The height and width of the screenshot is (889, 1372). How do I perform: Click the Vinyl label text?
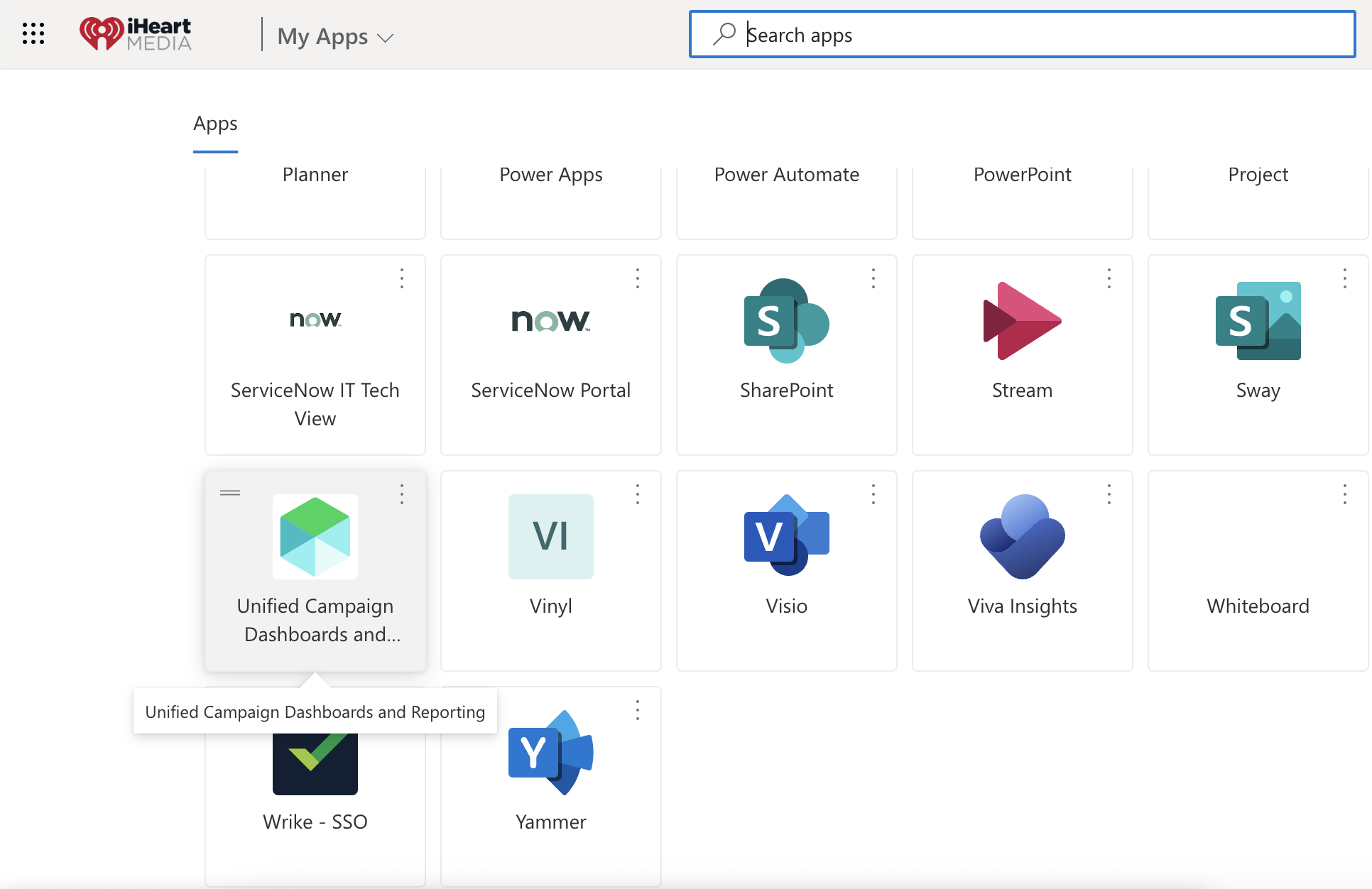(x=551, y=606)
